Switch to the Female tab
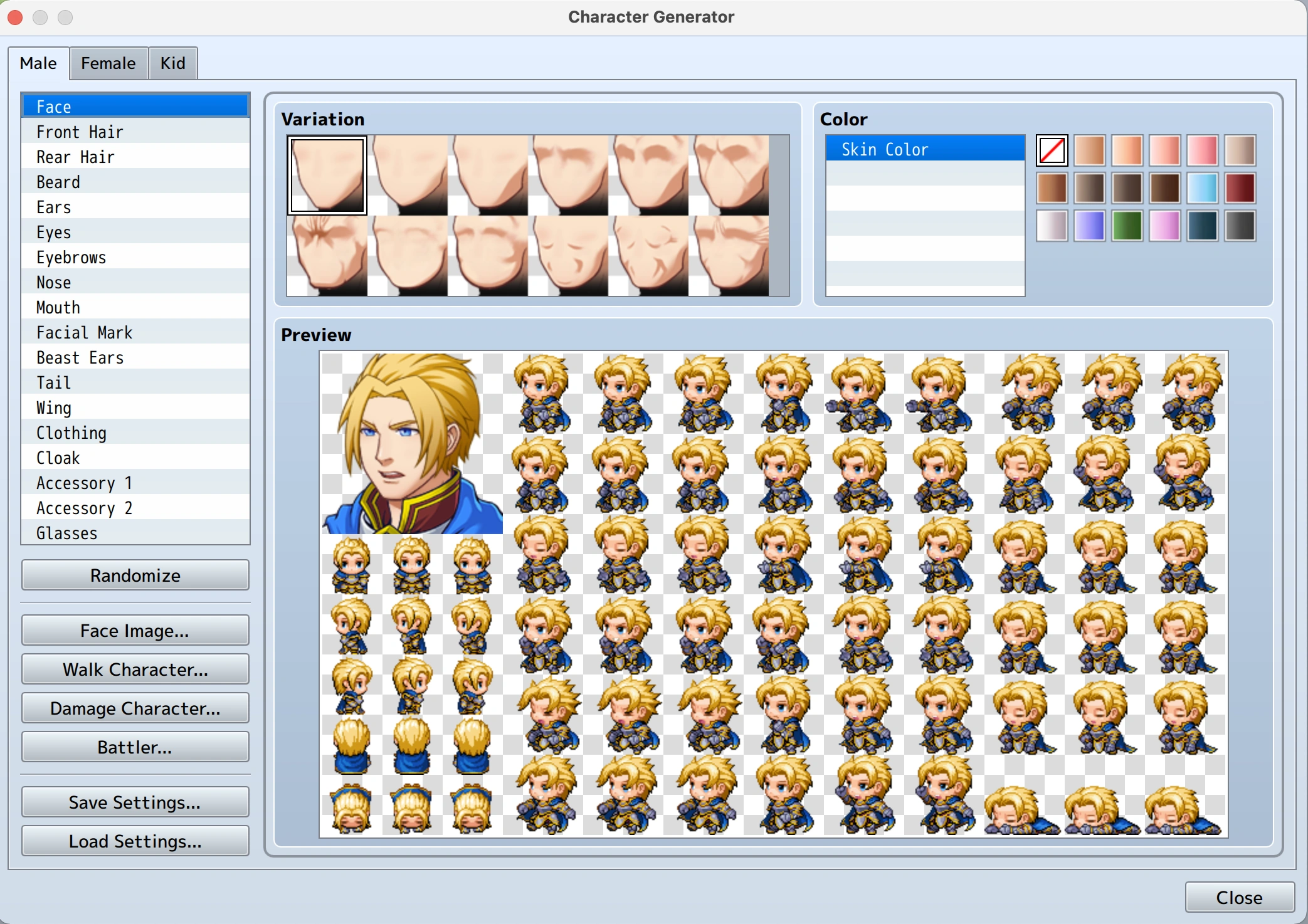 click(x=108, y=63)
